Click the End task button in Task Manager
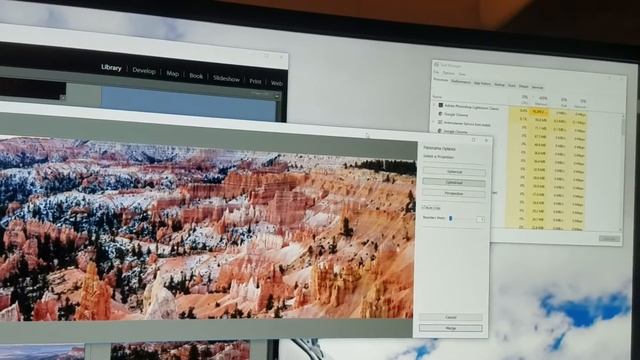 609,238
